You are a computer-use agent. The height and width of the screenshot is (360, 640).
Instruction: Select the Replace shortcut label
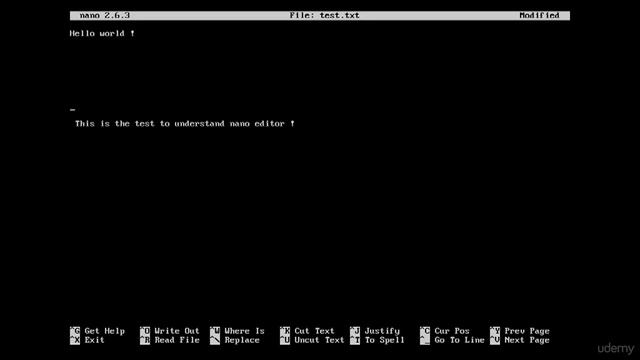click(235, 340)
